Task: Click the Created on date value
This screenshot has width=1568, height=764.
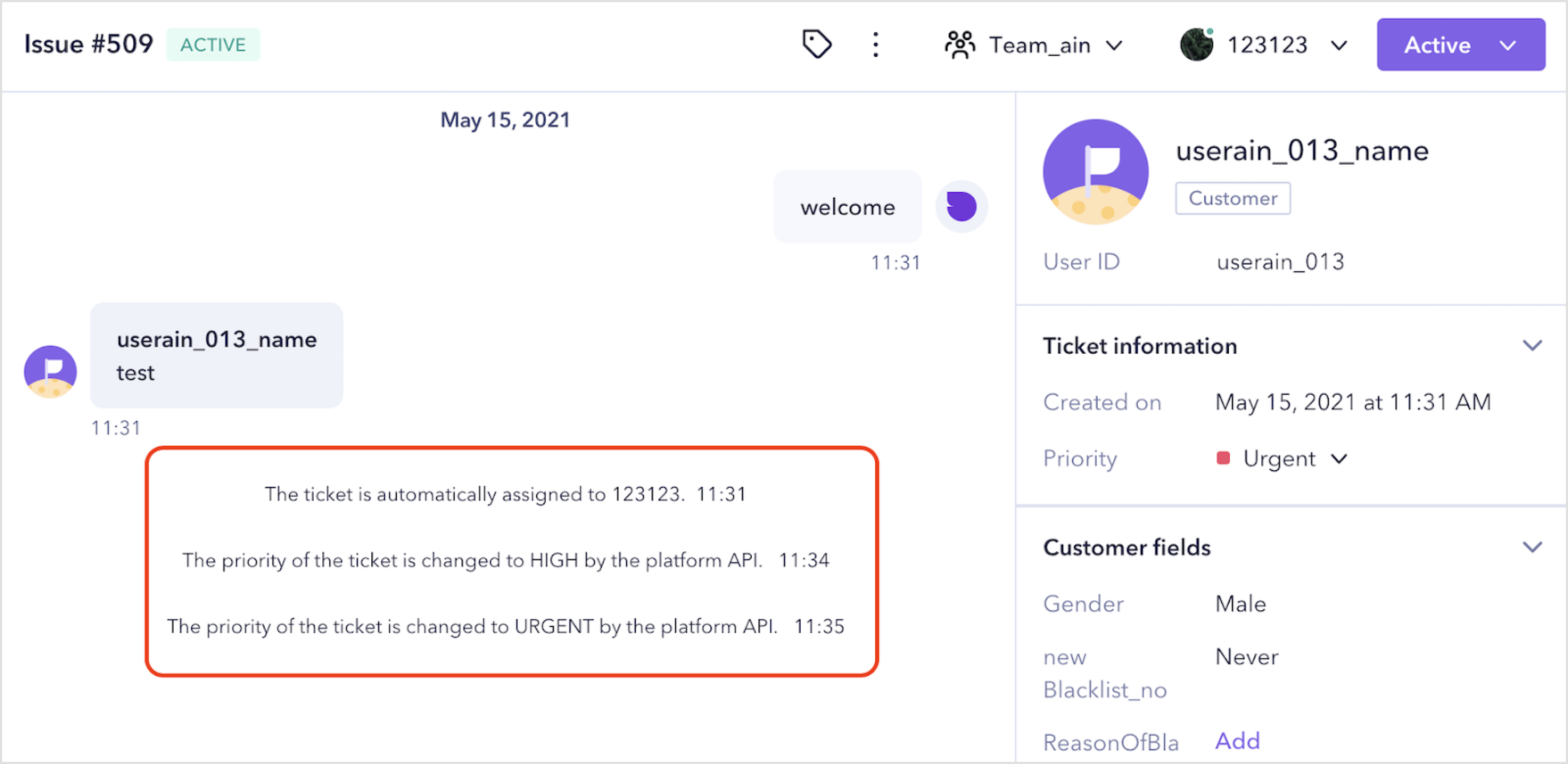Action: (1353, 402)
